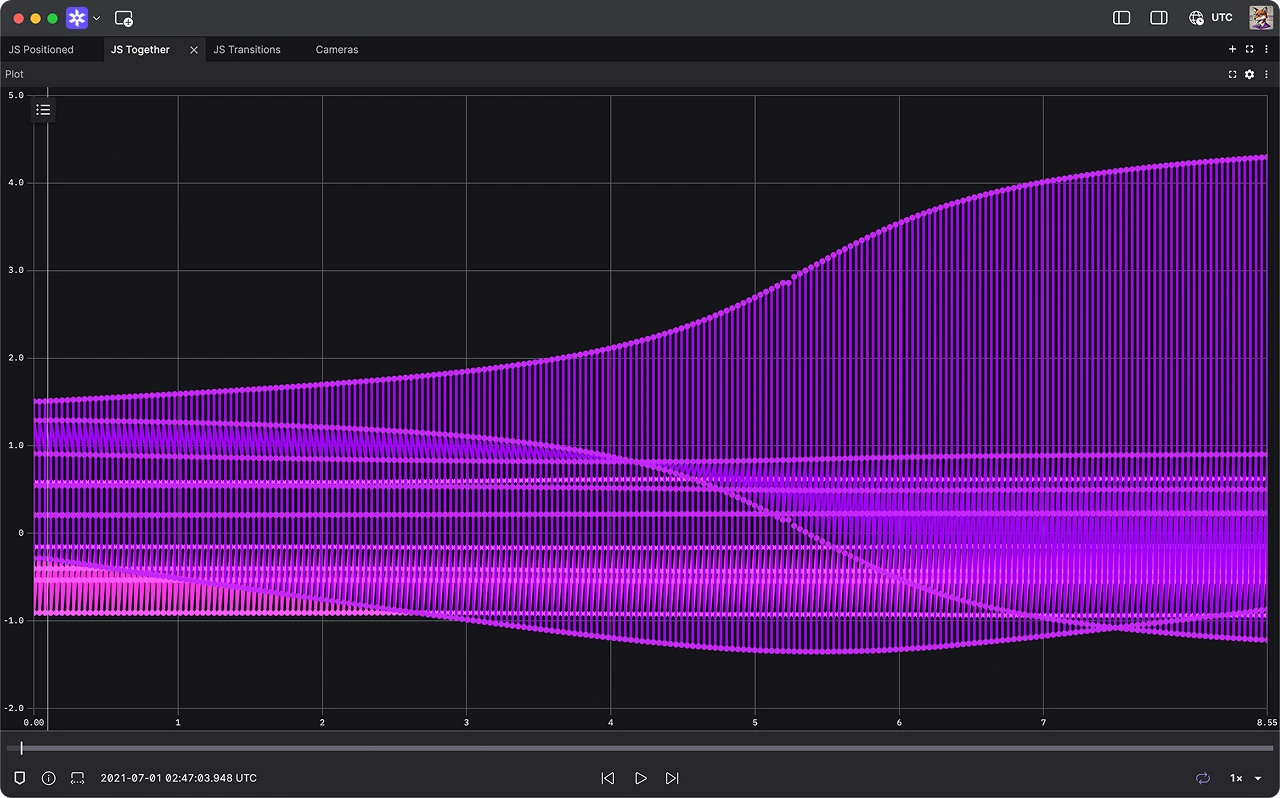The height and width of the screenshot is (798, 1280).
Task: Open the info icon near the timestamp
Action: [x=48, y=778]
